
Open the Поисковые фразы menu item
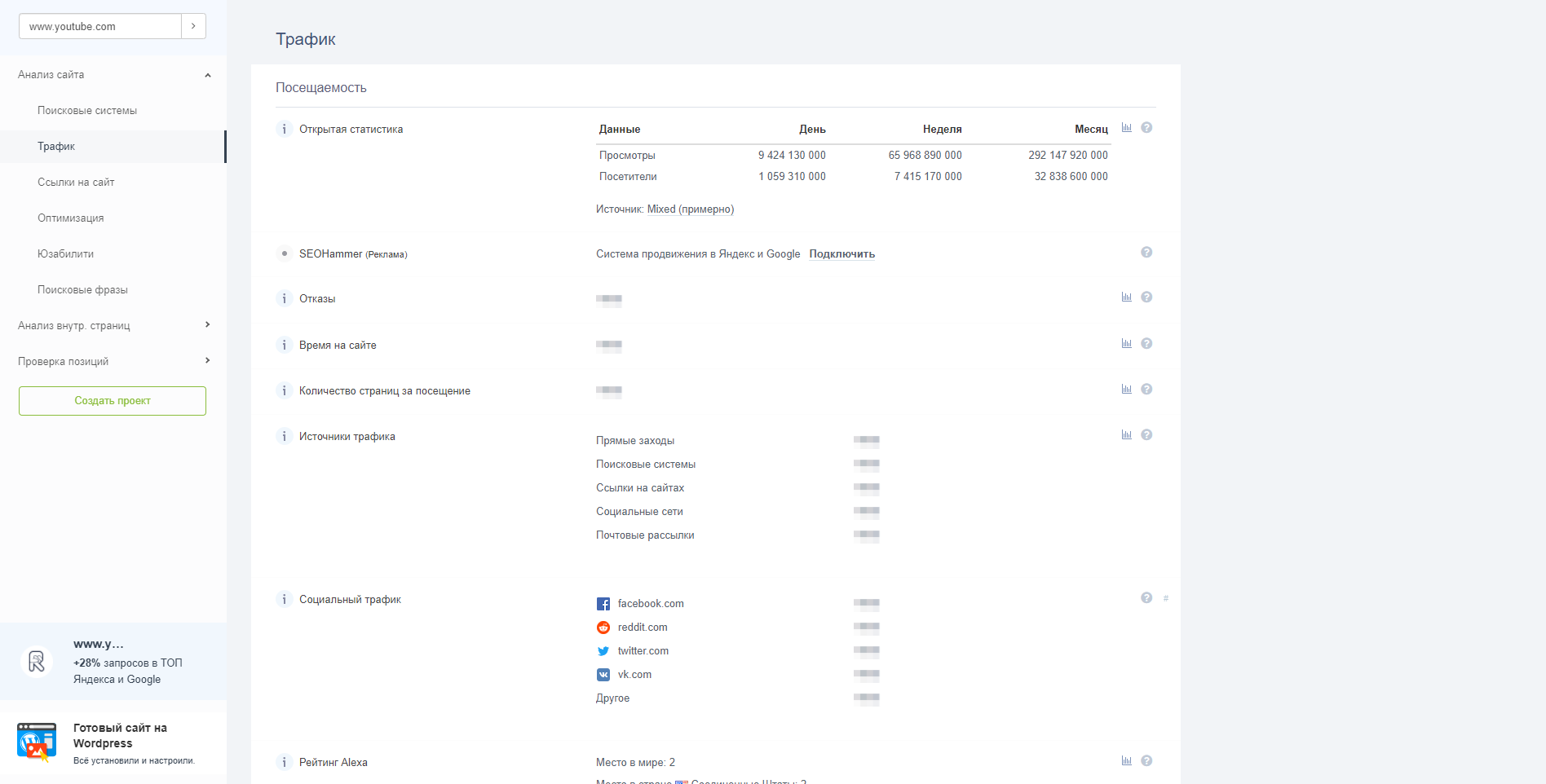click(82, 290)
